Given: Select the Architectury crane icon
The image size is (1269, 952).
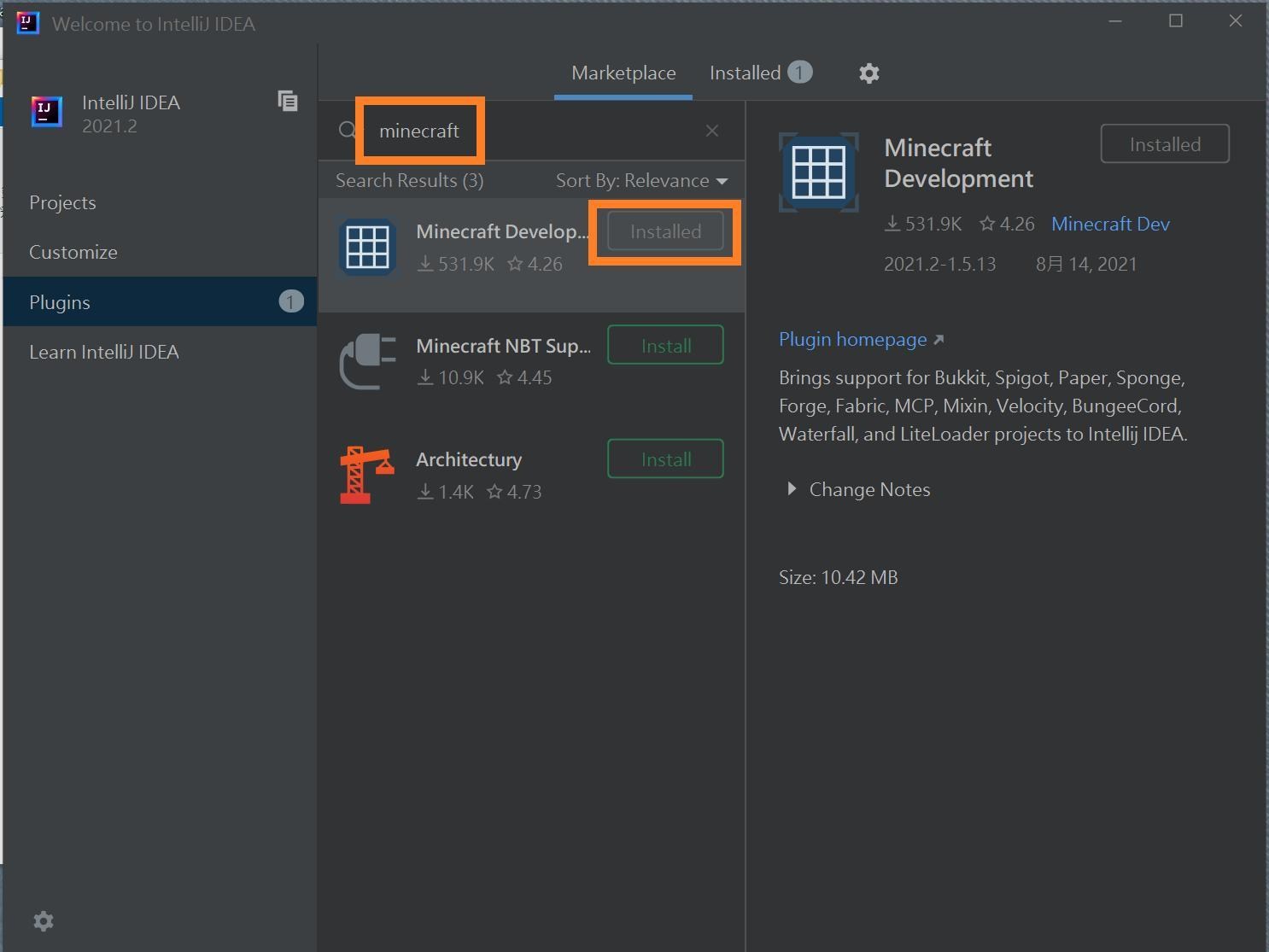Looking at the screenshot, I should pos(367,476).
